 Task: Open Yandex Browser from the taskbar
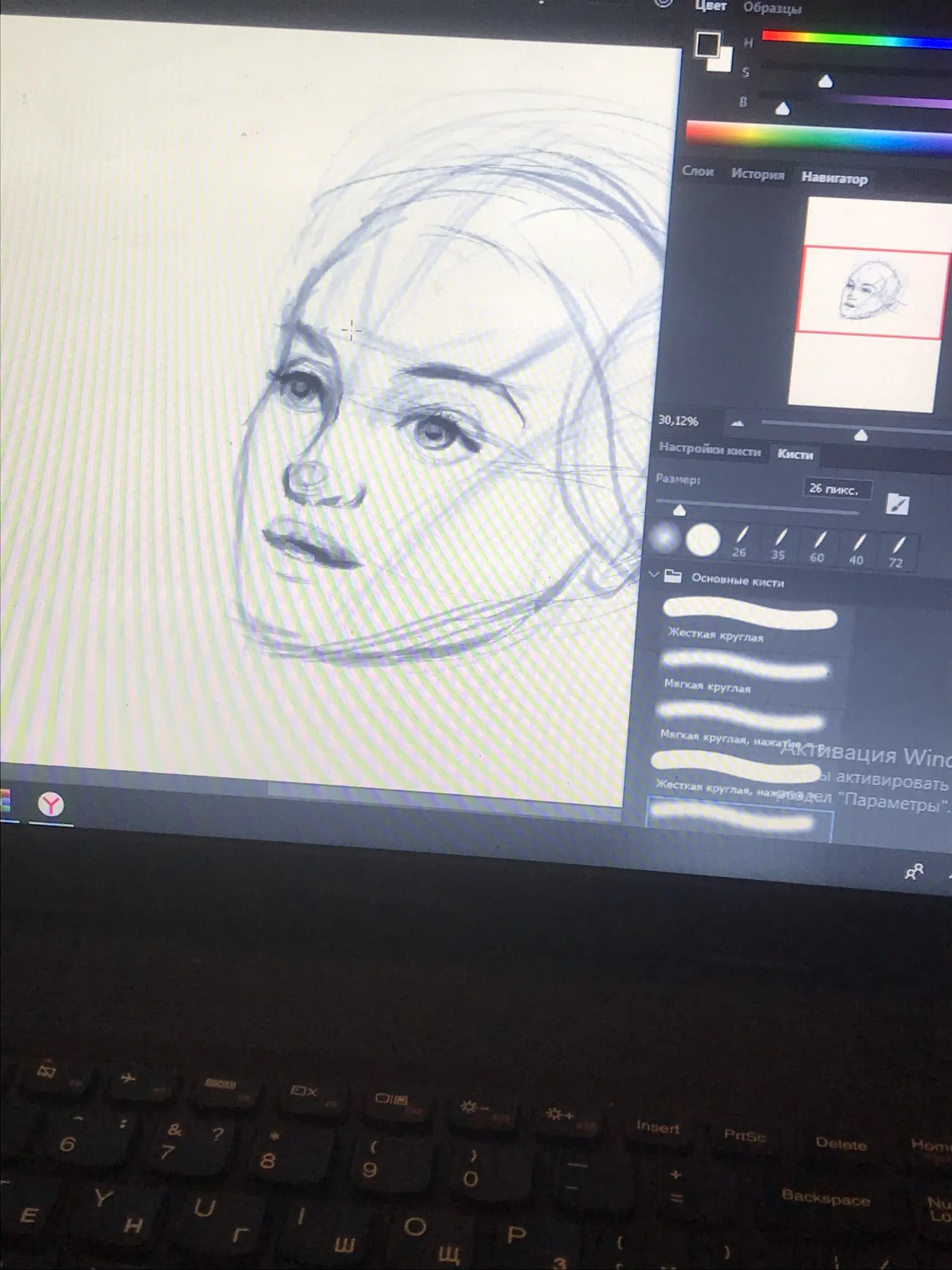click(x=51, y=805)
